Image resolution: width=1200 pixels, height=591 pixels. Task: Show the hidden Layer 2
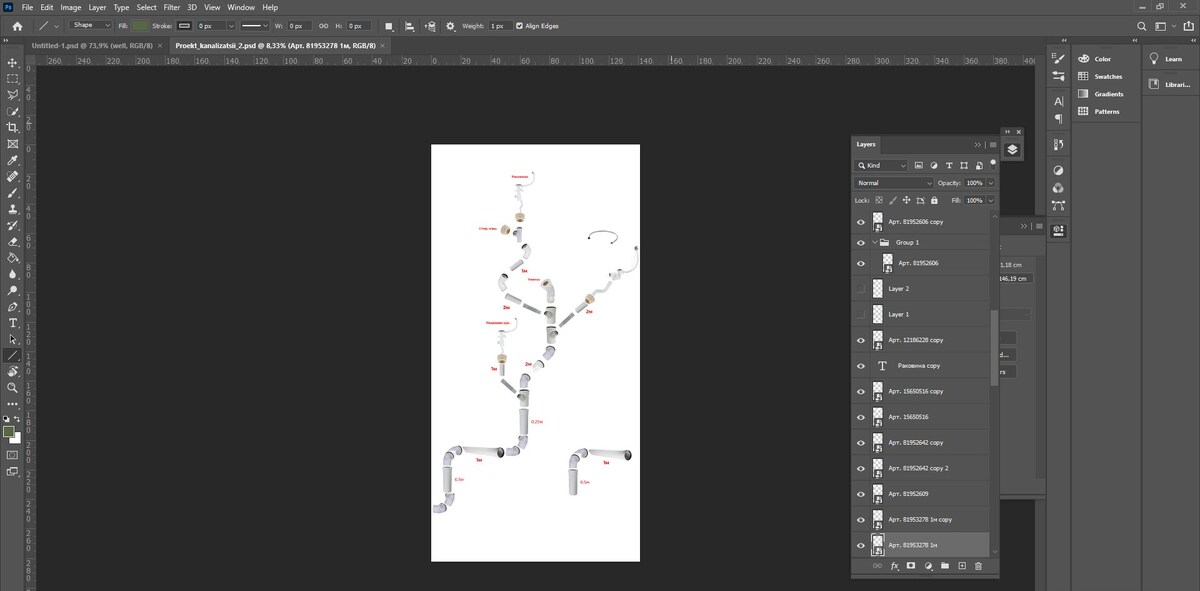[861, 288]
